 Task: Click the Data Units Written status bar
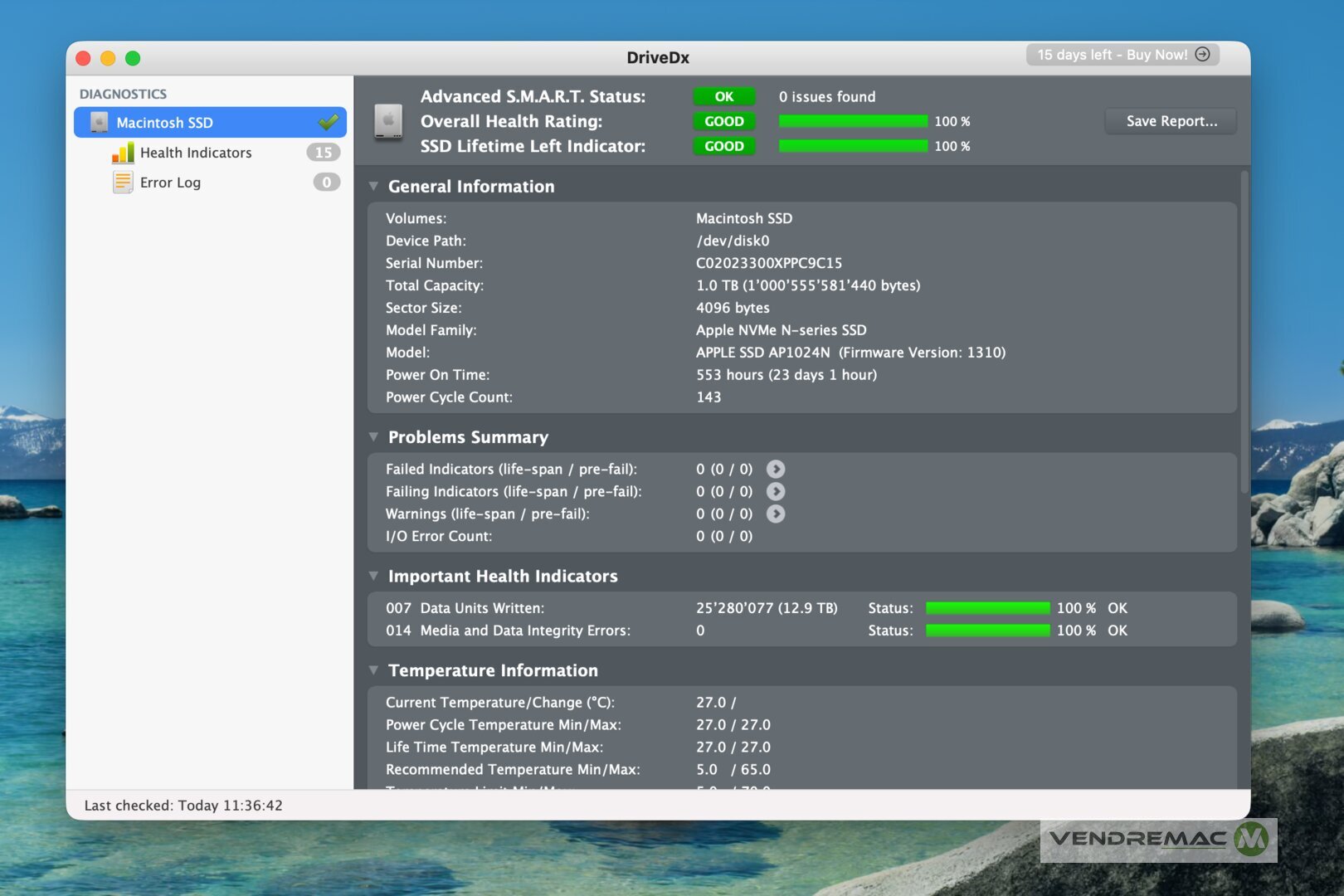[x=987, y=608]
